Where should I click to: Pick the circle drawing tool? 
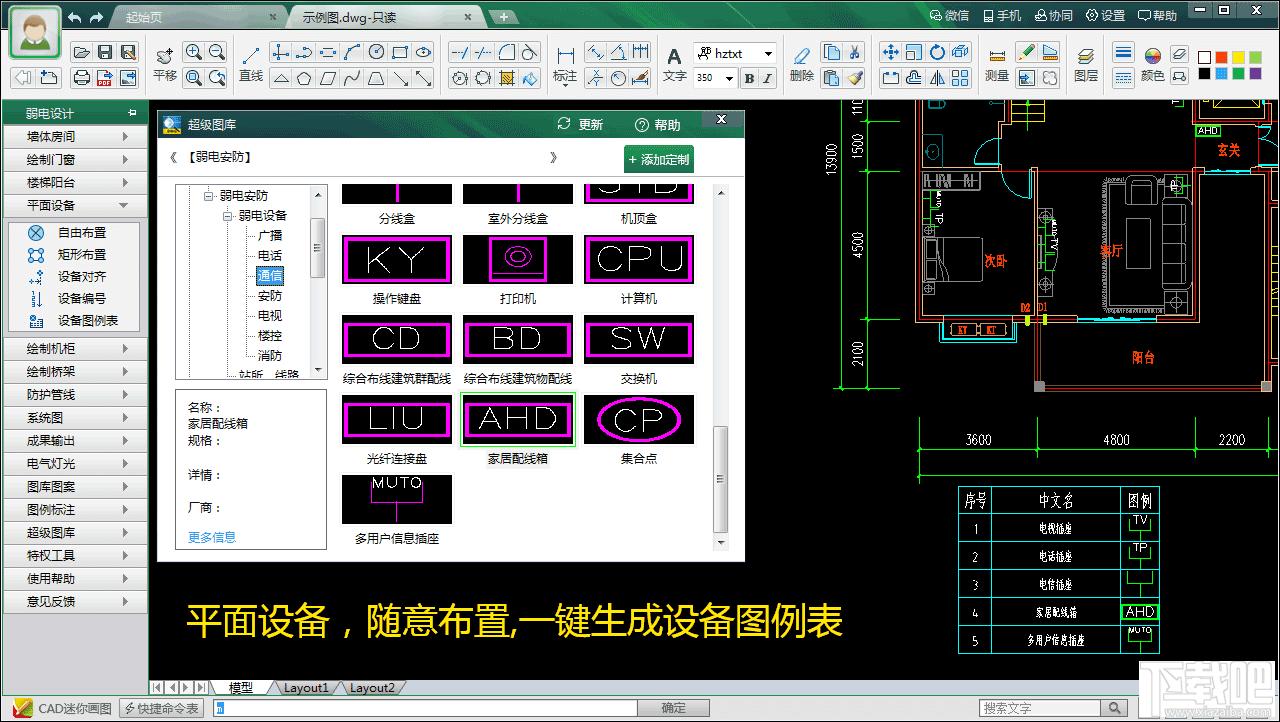point(376,52)
